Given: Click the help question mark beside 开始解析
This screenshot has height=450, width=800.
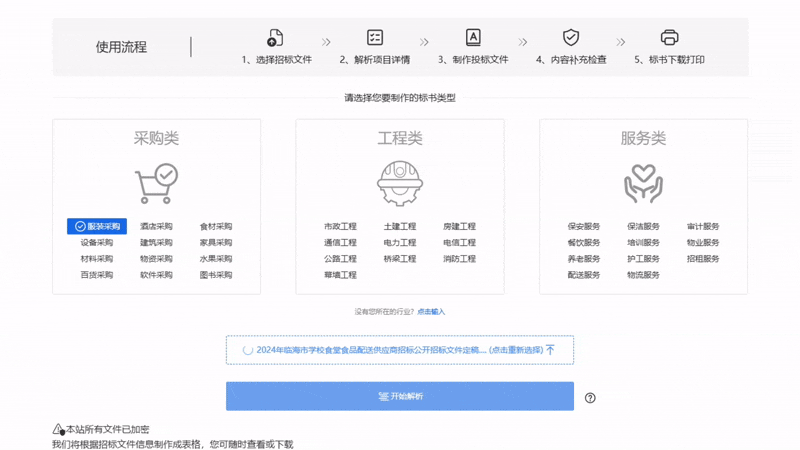Looking at the screenshot, I should 590,398.
